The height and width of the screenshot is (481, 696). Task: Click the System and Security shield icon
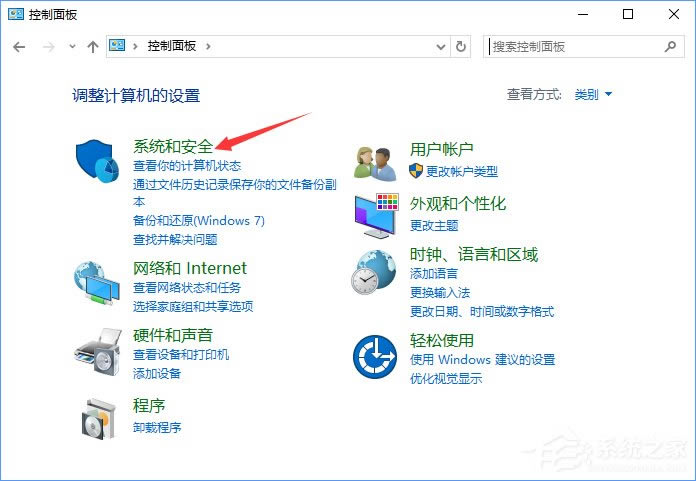[98, 162]
